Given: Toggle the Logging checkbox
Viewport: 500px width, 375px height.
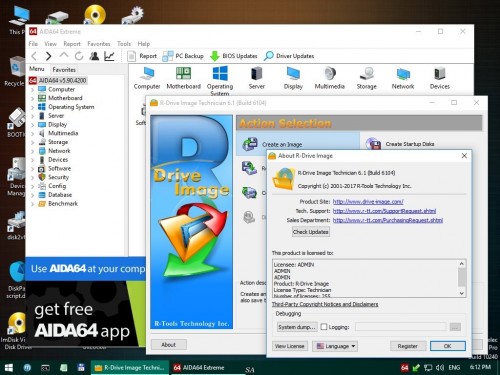Looking at the screenshot, I should click(x=324, y=327).
